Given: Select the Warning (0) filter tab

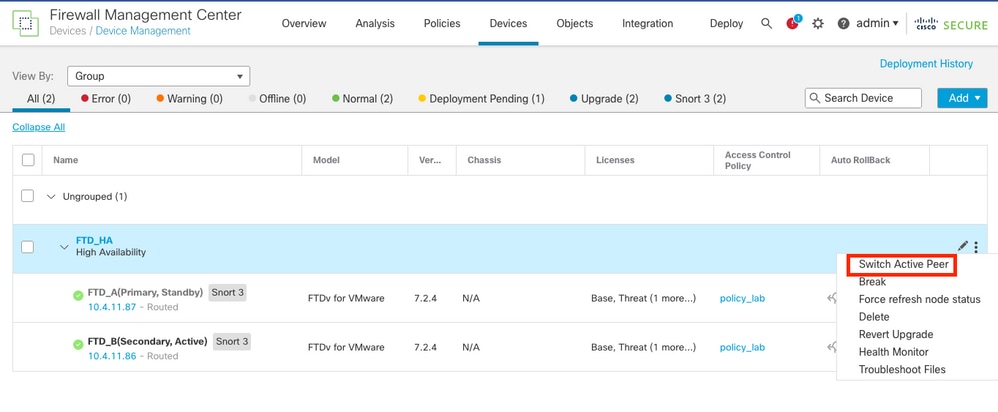Looking at the screenshot, I should (x=190, y=99).
